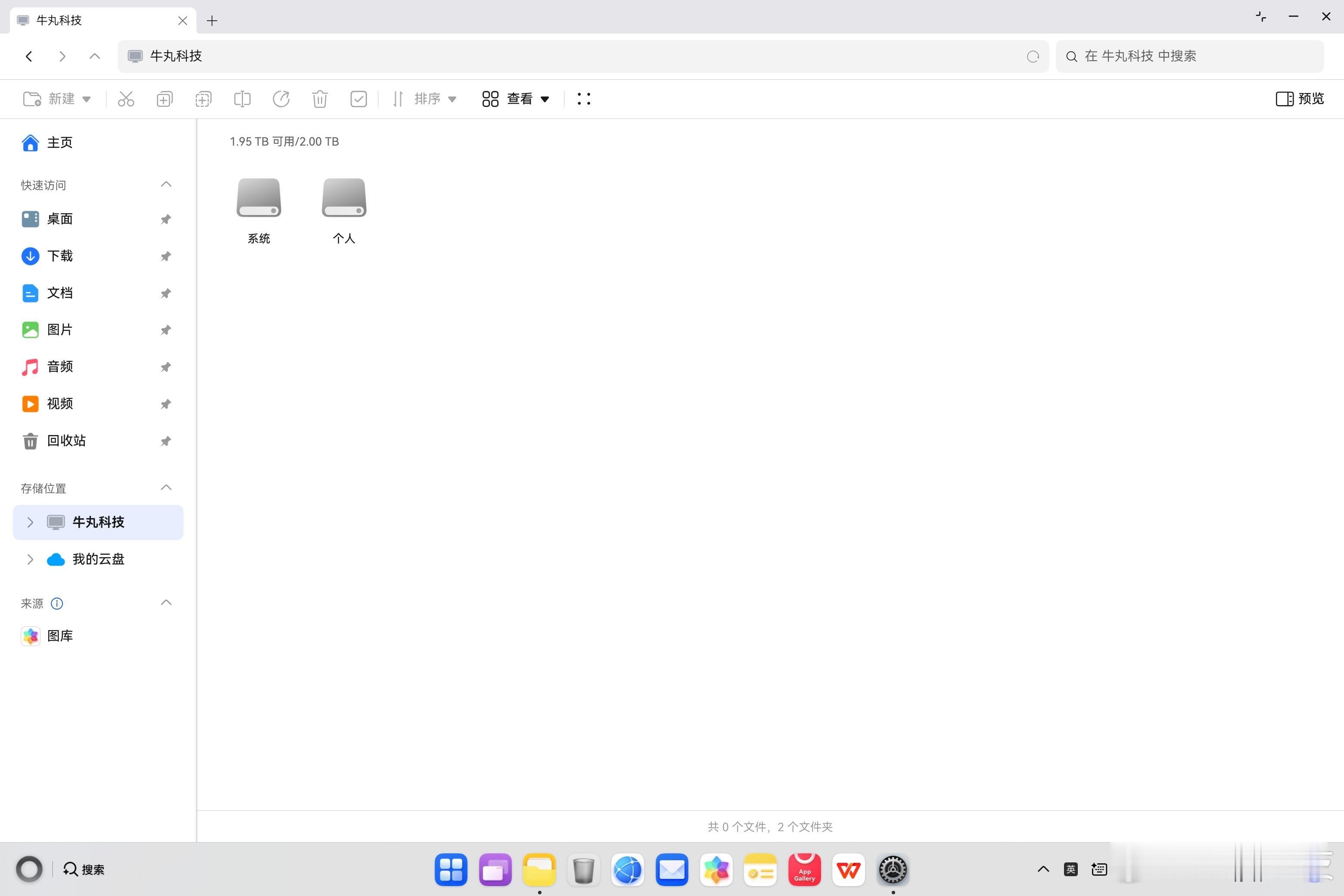Open 图片 in quick access
The image size is (1344, 896).
tap(98, 330)
